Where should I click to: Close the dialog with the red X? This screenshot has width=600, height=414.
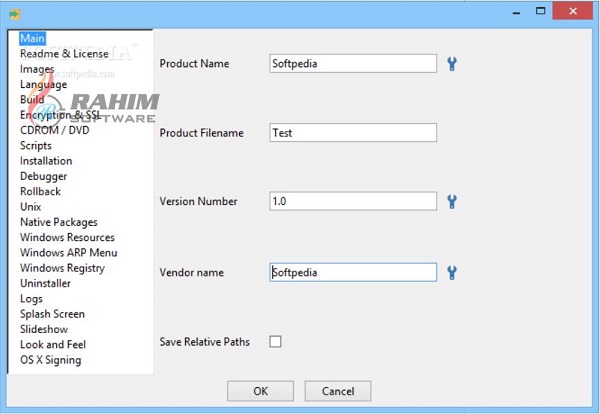(x=573, y=11)
